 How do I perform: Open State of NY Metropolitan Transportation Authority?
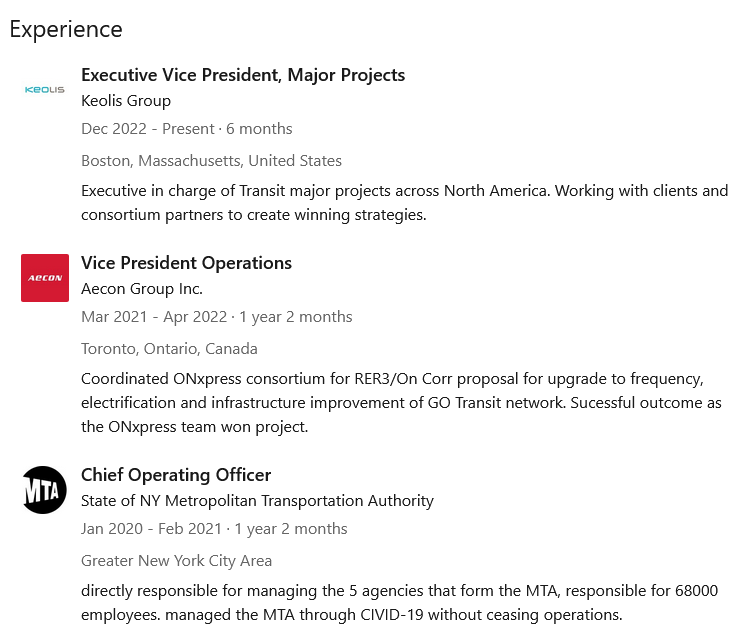pyautogui.click(x=257, y=501)
